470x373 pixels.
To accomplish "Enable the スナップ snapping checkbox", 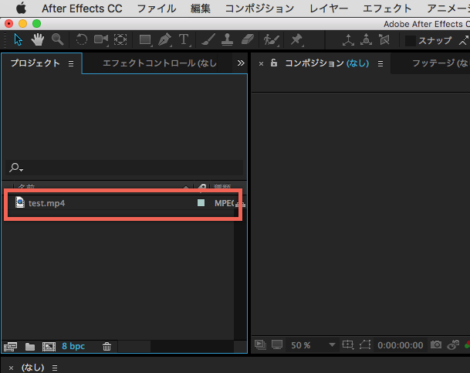I will (410, 41).
